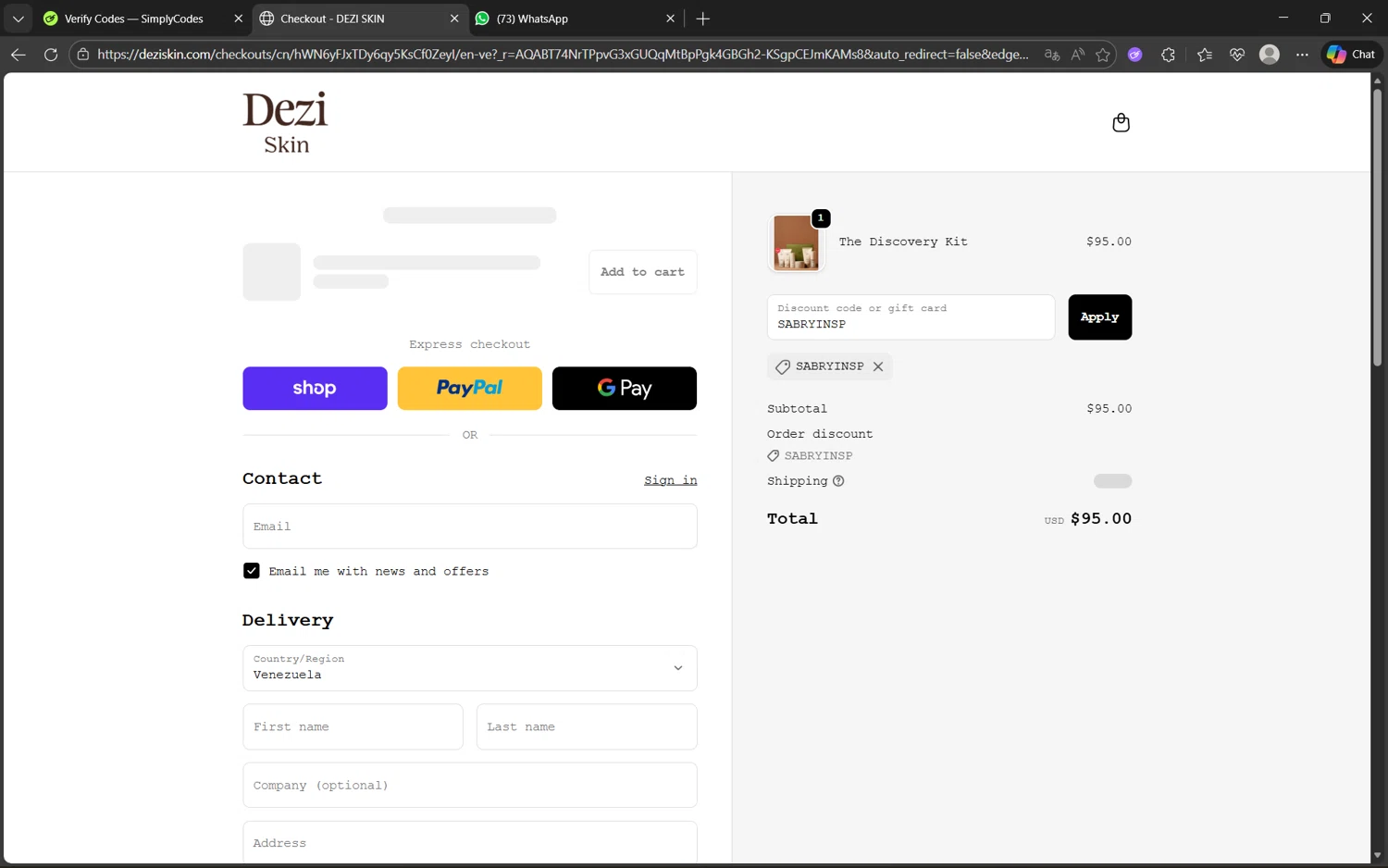Click the browser address bar URL

tap(563, 55)
